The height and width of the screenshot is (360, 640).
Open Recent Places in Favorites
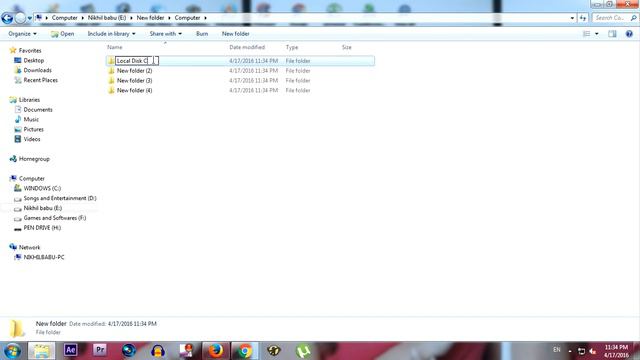pos(40,80)
